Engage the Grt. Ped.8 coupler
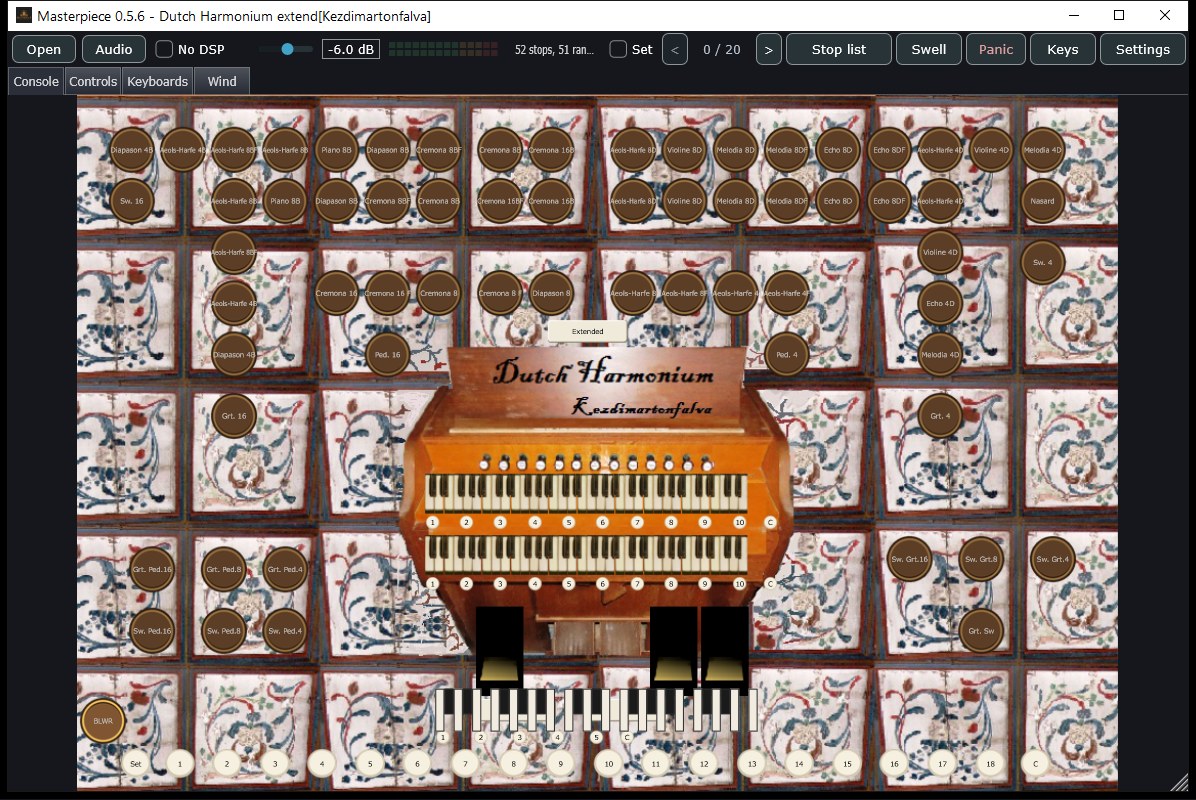1196x800 pixels. click(x=224, y=570)
